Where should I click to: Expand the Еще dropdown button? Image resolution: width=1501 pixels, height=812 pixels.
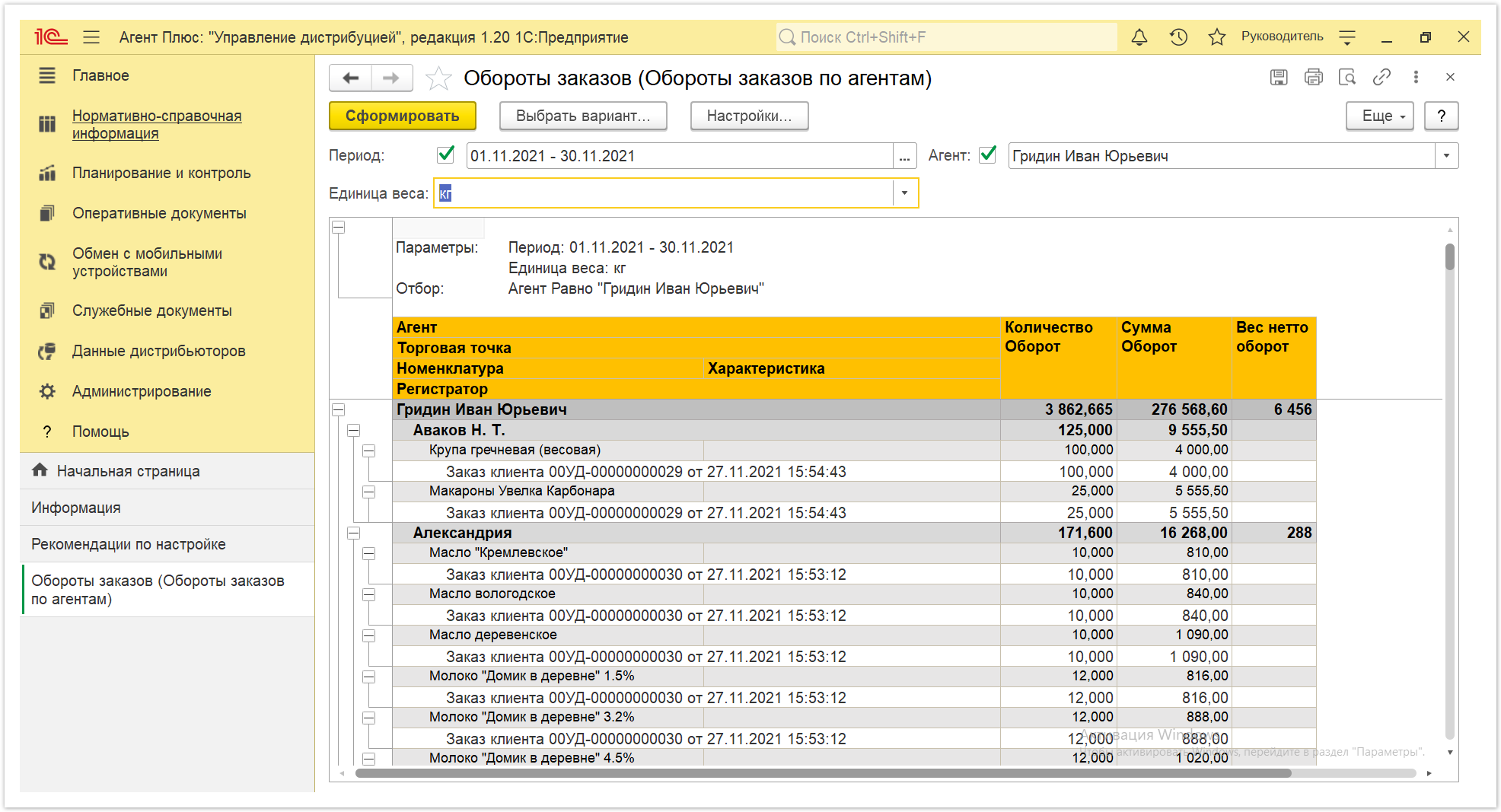[x=1379, y=116]
